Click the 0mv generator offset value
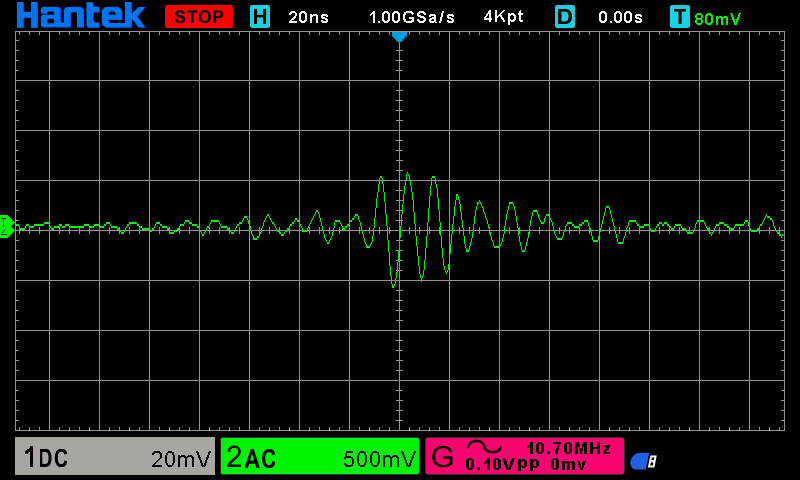Image resolution: width=800 pixels, height=480 pixels. point(568,464)
